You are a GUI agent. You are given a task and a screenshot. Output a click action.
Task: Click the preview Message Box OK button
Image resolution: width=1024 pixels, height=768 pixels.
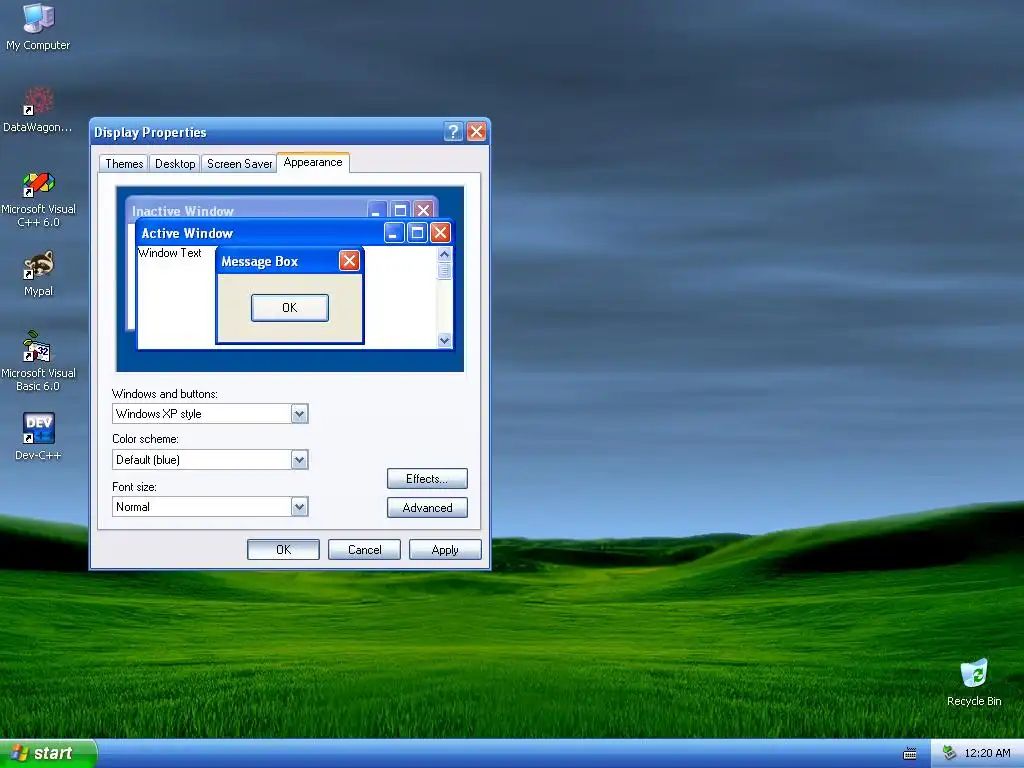290,308
